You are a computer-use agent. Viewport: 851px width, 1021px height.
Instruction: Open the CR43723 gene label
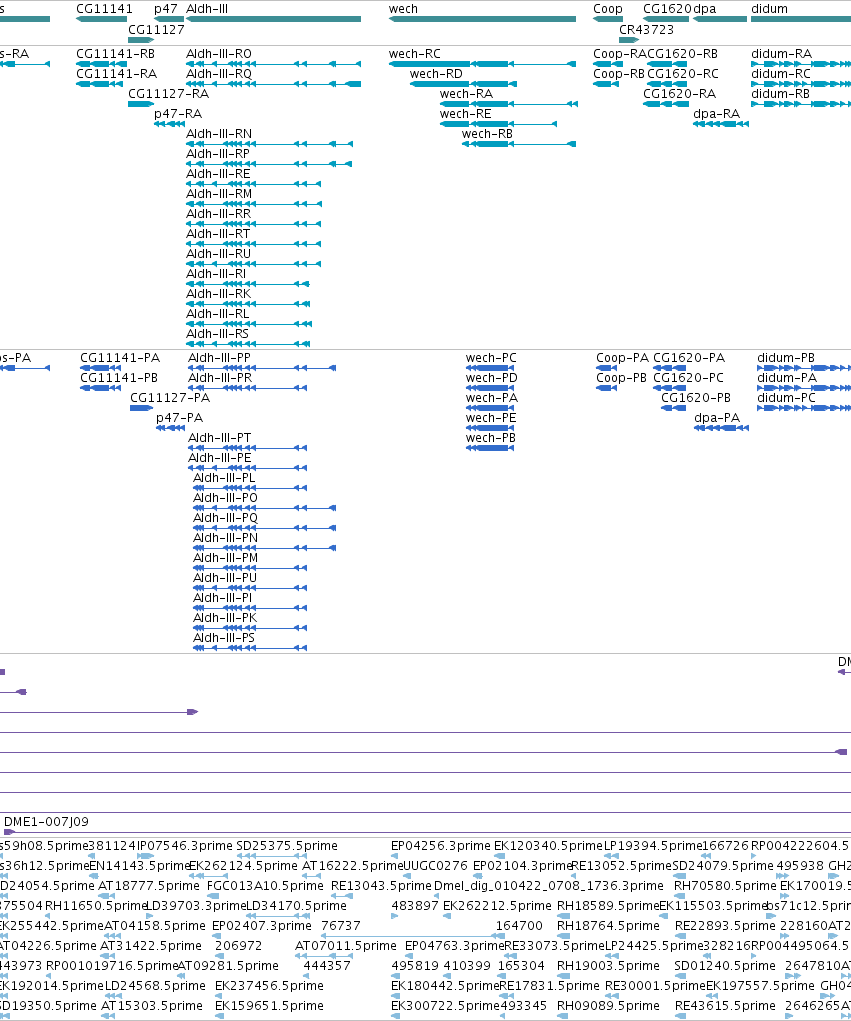[647, 29]
